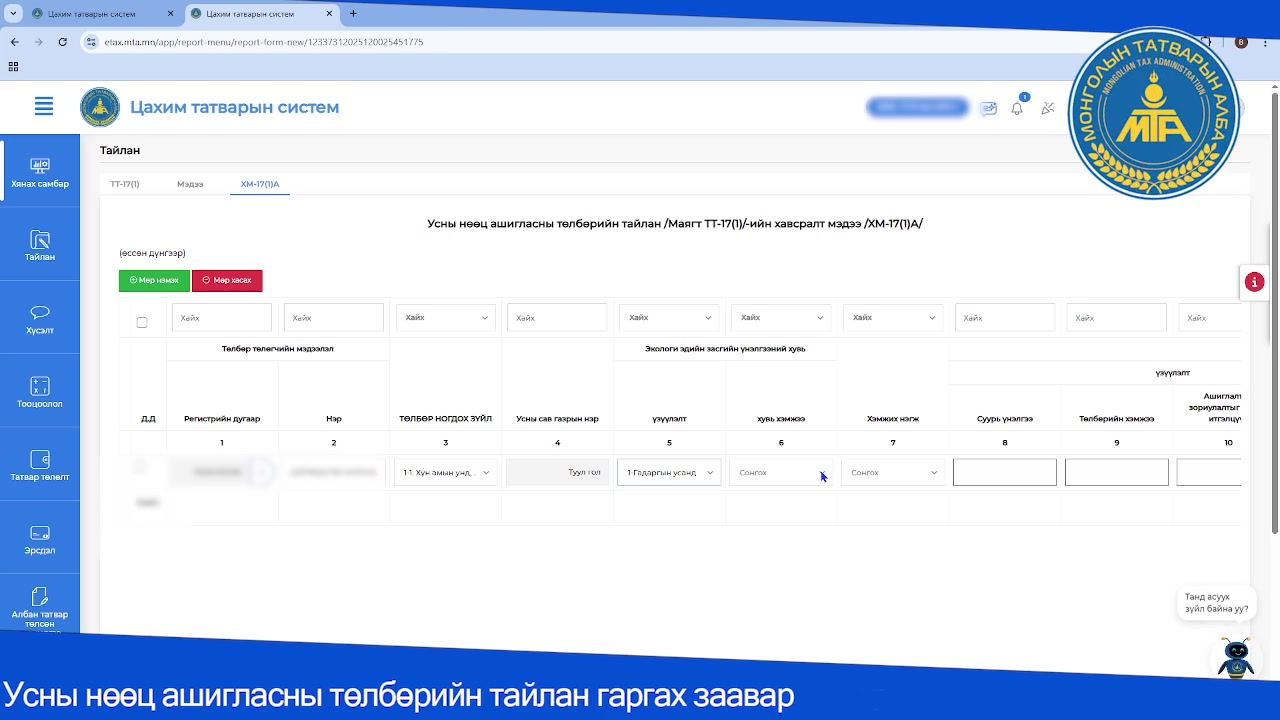Screen dimensions: 1280x720
Task: Click the AI message icon beside the bell
Action: (x=989, y=108)
